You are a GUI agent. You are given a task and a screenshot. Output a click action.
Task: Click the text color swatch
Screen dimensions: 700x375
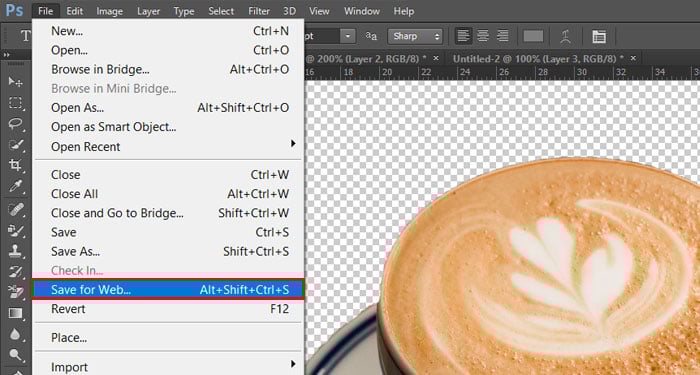click(x=533, y=36)
